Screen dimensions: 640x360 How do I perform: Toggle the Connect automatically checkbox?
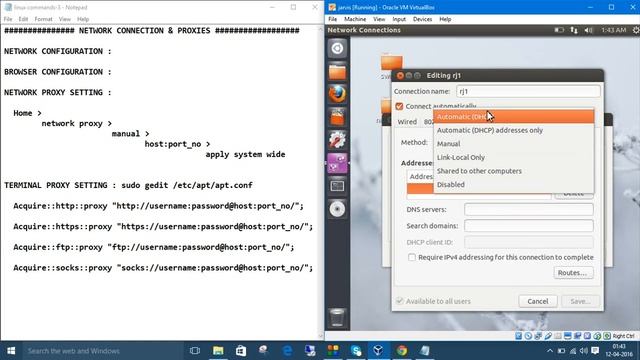pos(399,106)
